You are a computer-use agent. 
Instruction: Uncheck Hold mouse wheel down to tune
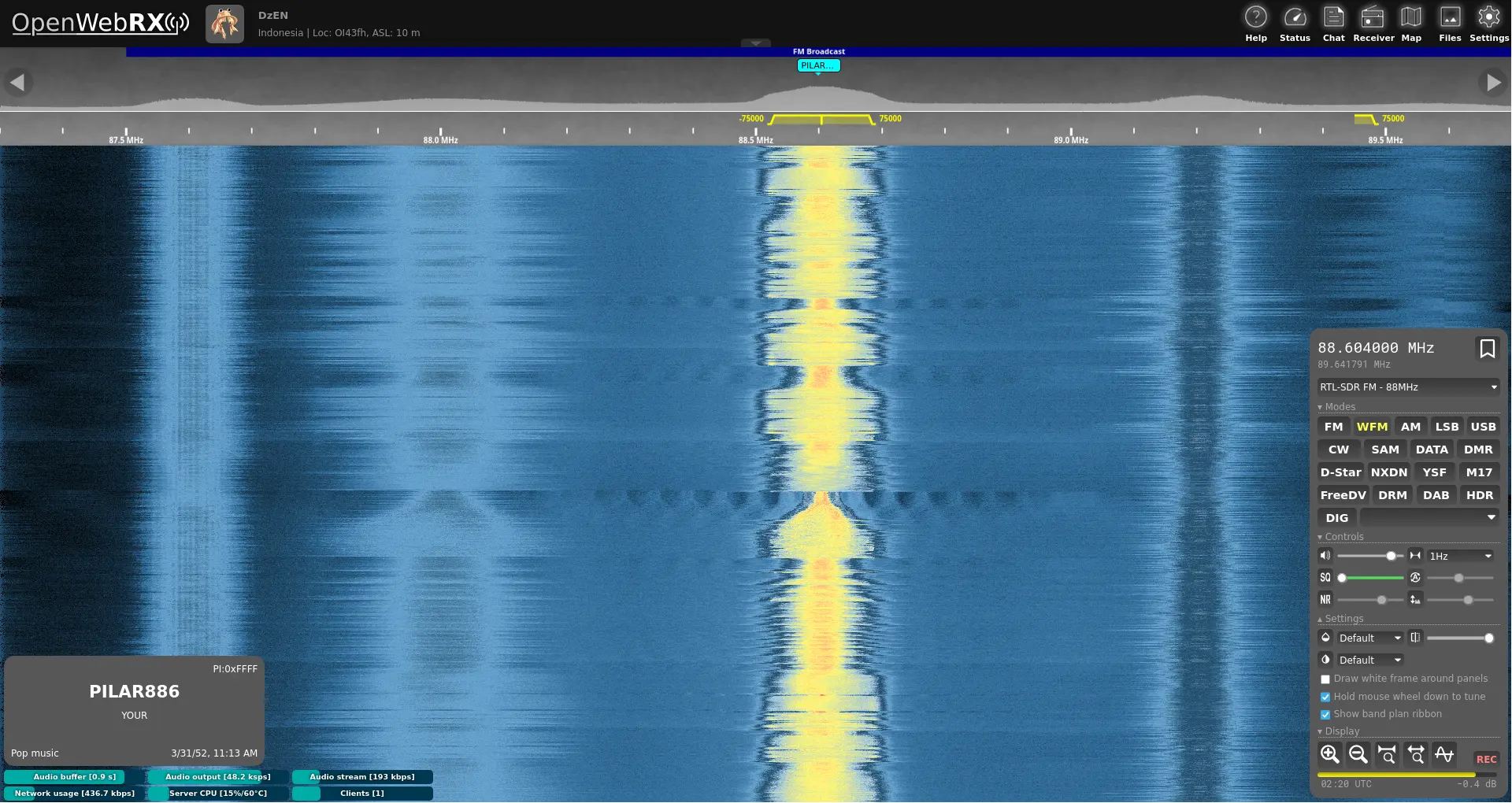(x=1325, y=698)
